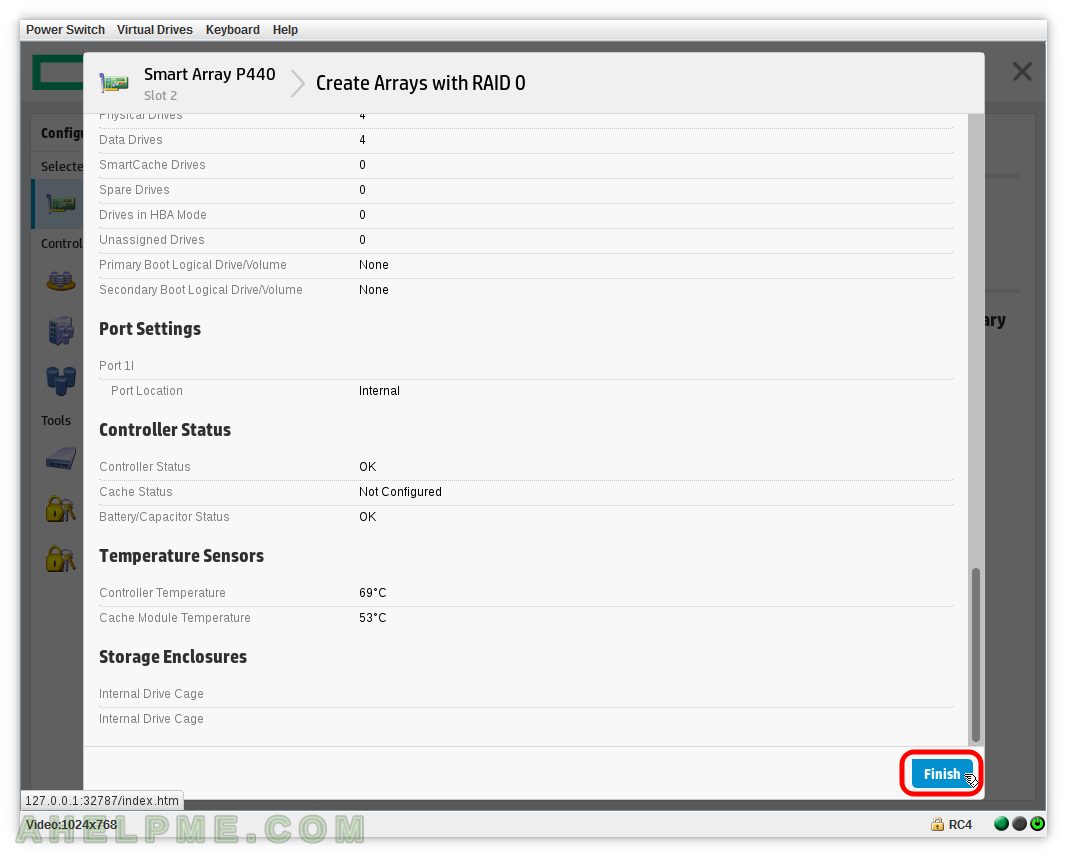Select the 'Controller Temperature' label
The width and height of the screenshot is (1067, 857).
pos(162,593)
